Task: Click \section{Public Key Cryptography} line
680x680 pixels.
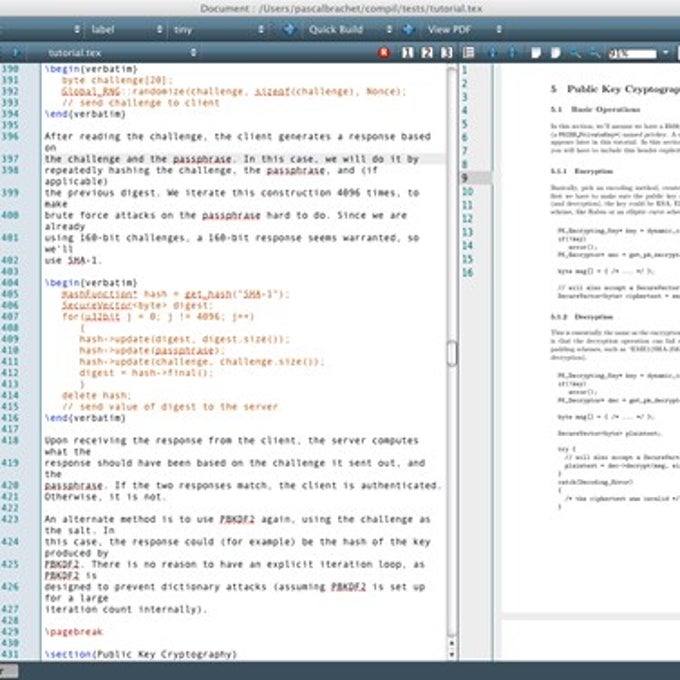Action: pyautogui.click(x=141, y=654)
